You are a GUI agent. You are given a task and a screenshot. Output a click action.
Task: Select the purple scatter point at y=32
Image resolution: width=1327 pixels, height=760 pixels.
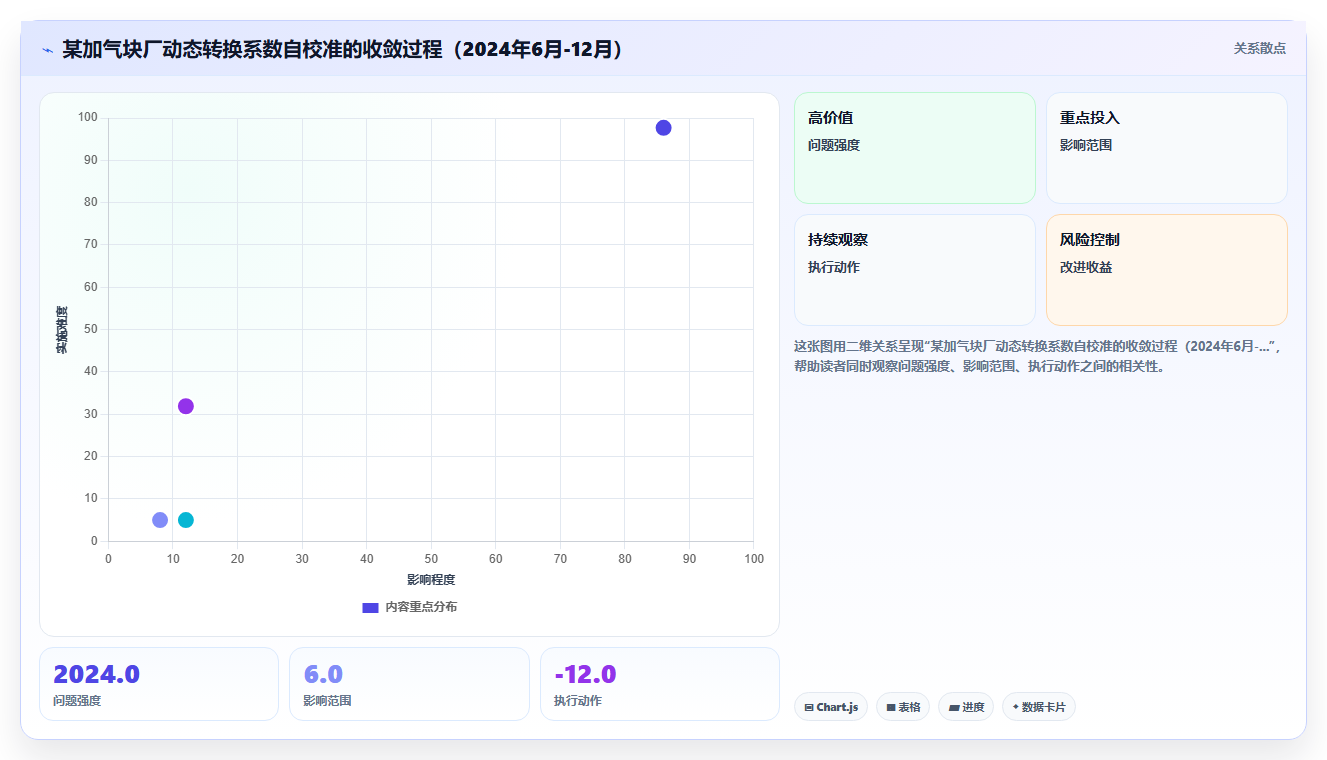click(x=185, y=406)
